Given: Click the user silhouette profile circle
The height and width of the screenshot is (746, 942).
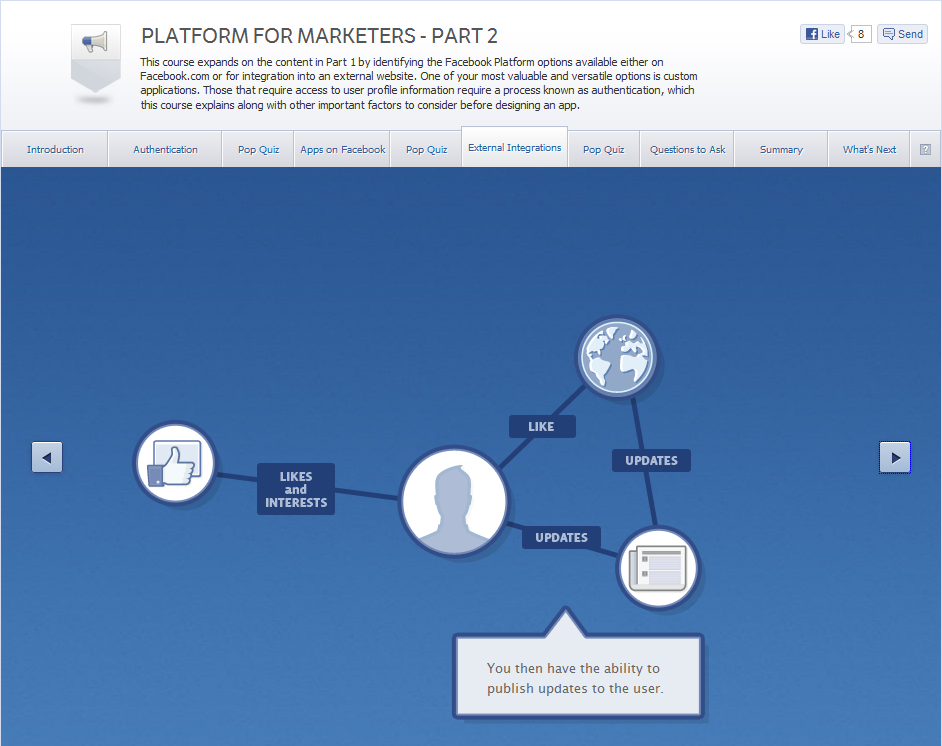Looking at the screenshot, I should [454, 500].
